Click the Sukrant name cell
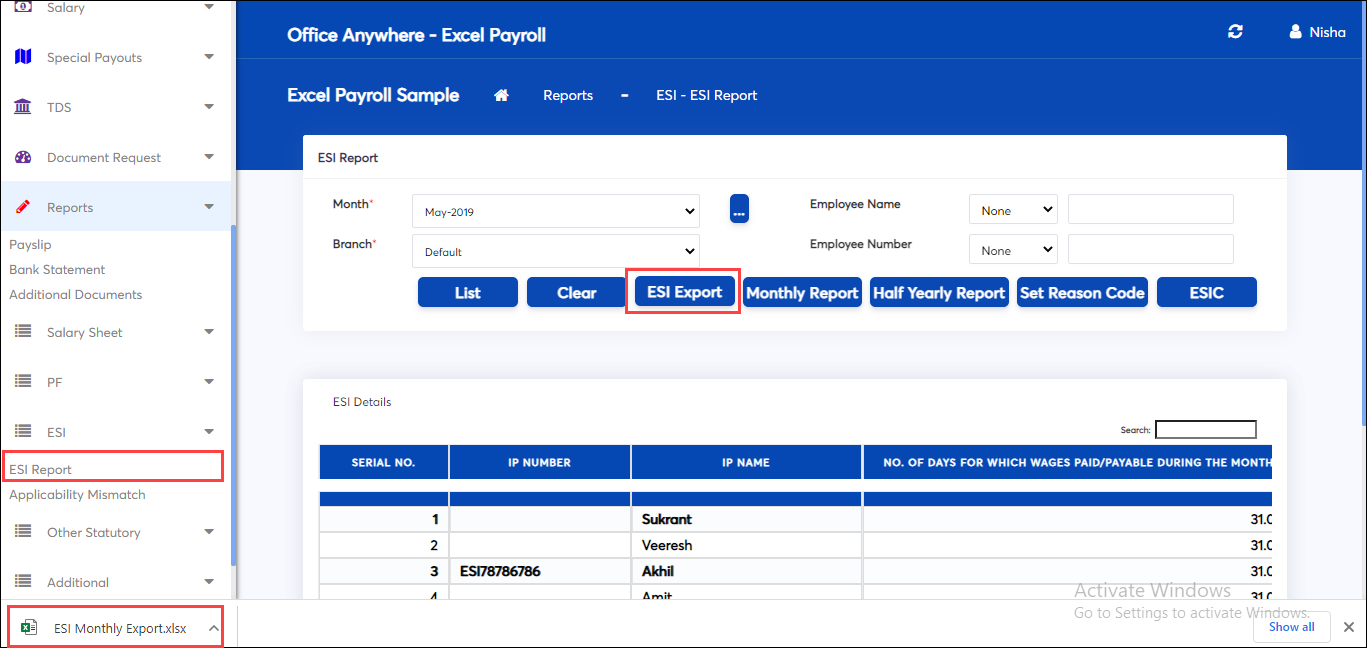Image resolution: width=1367 pixels, height=648 pixels. click(747, 519)
